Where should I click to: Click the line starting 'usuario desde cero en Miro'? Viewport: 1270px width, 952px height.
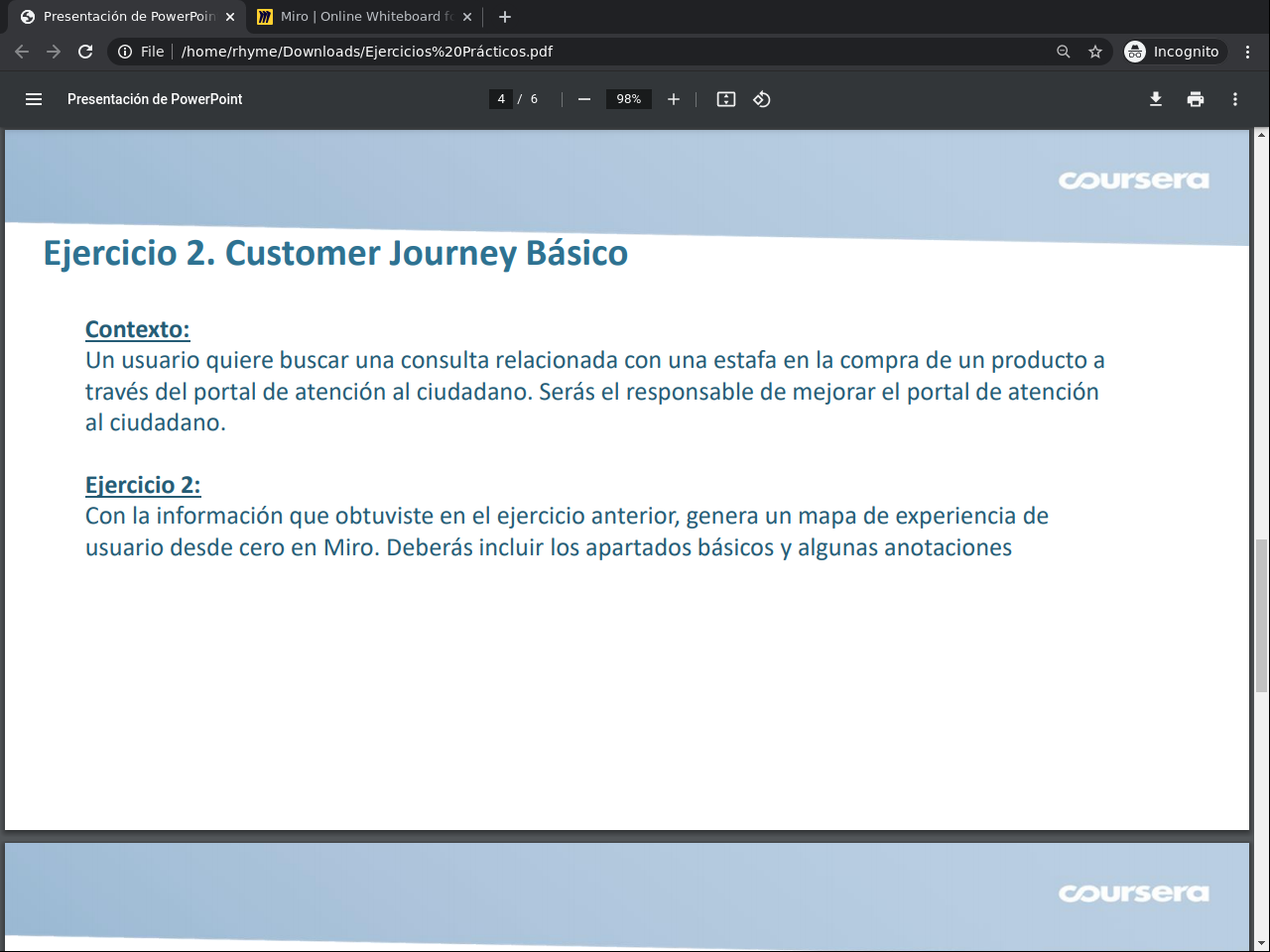coord(549,548)
